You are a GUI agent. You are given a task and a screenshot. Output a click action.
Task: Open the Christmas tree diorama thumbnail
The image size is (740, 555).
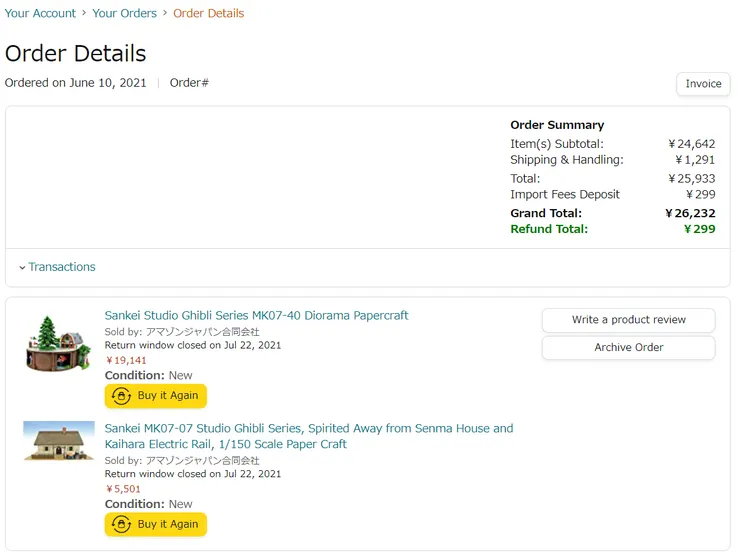58,343
